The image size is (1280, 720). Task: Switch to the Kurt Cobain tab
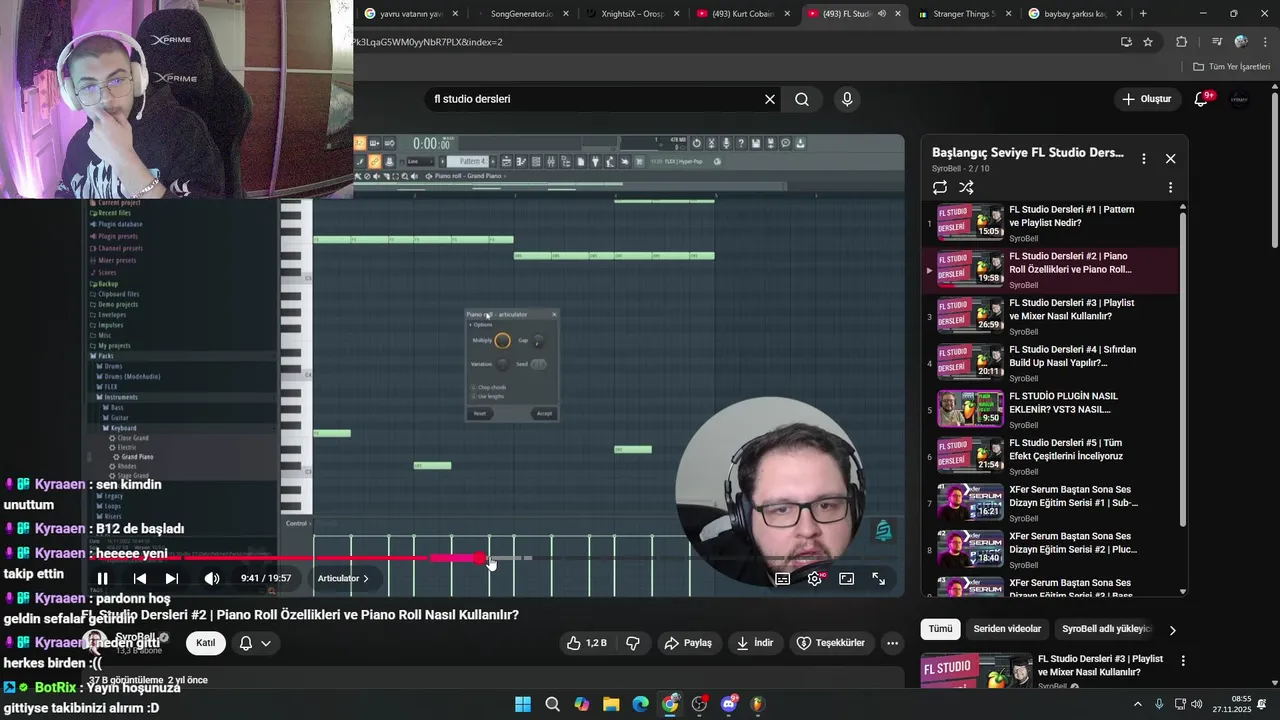pos(743,14)
